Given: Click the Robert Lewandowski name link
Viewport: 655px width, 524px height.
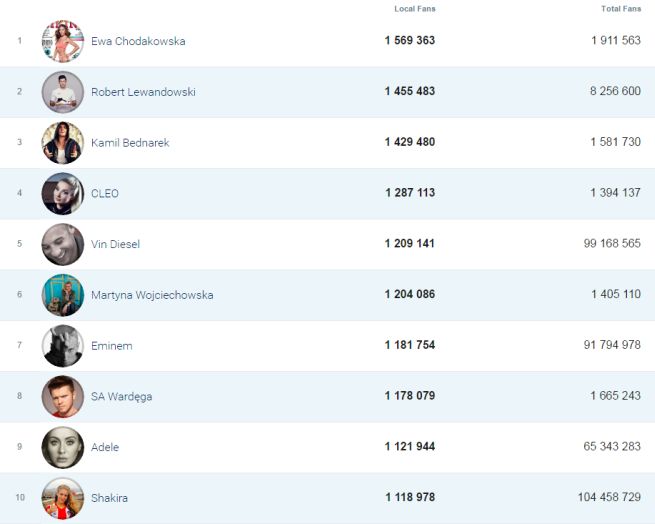Looking at the screenshot, I should point(143,92).
